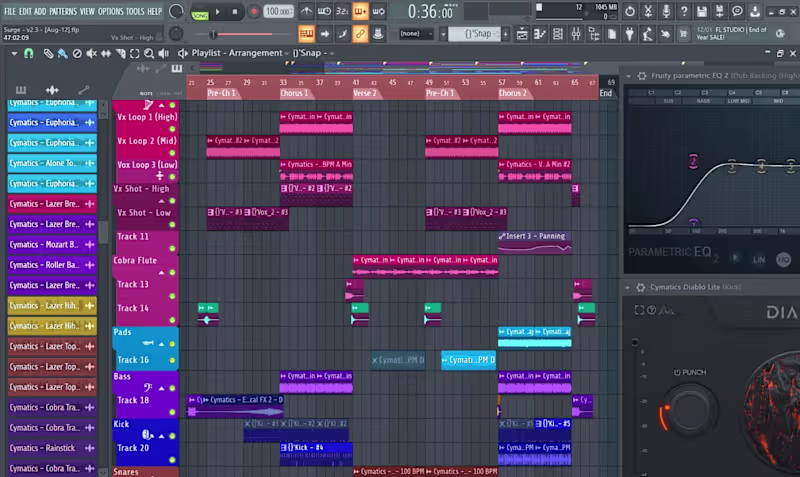800x477 pixels.
Task: Toggle blend recording overdub button
Action: [360, 11]
